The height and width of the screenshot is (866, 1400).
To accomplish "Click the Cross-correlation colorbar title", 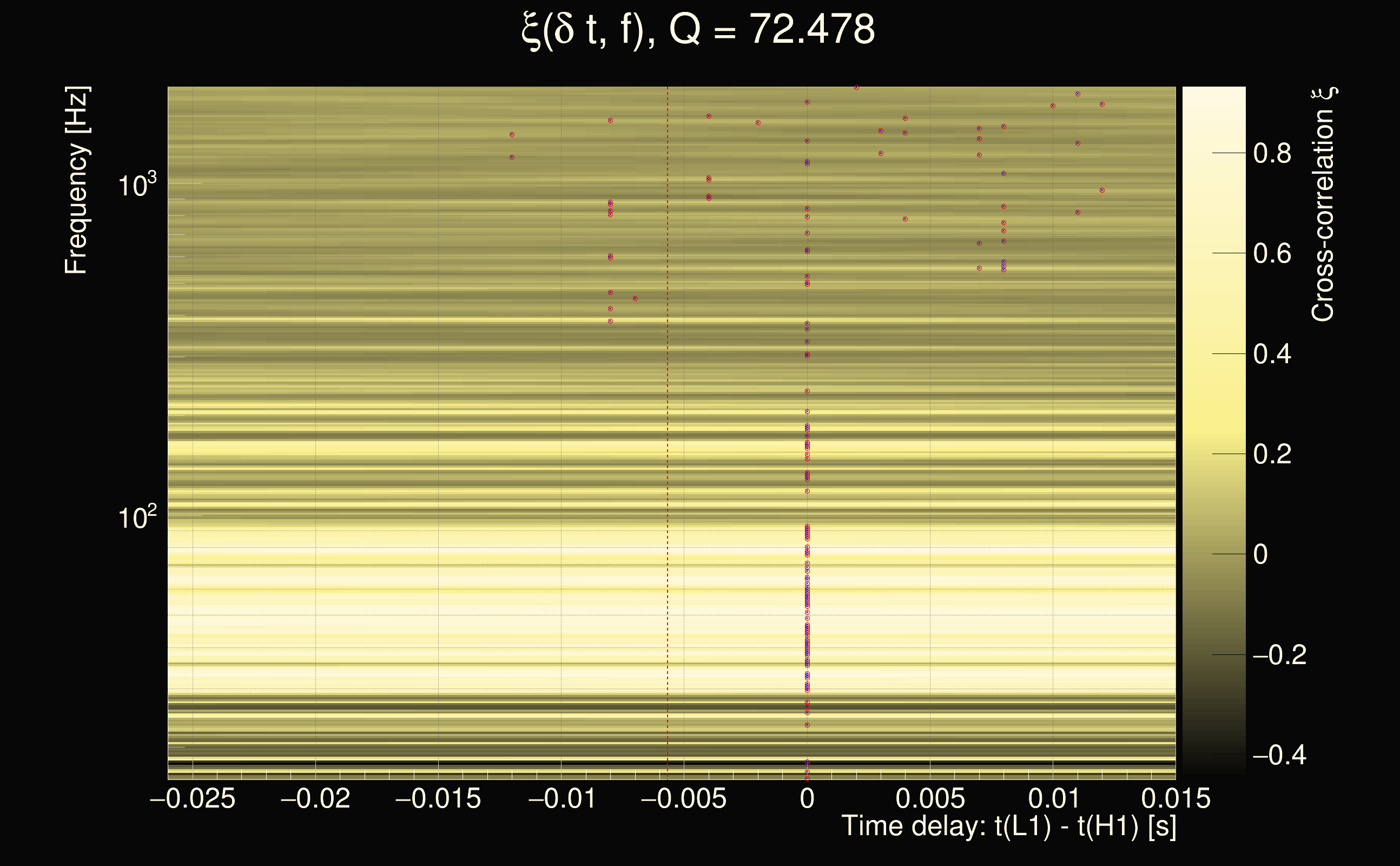I will click(x=1323, y=205).
